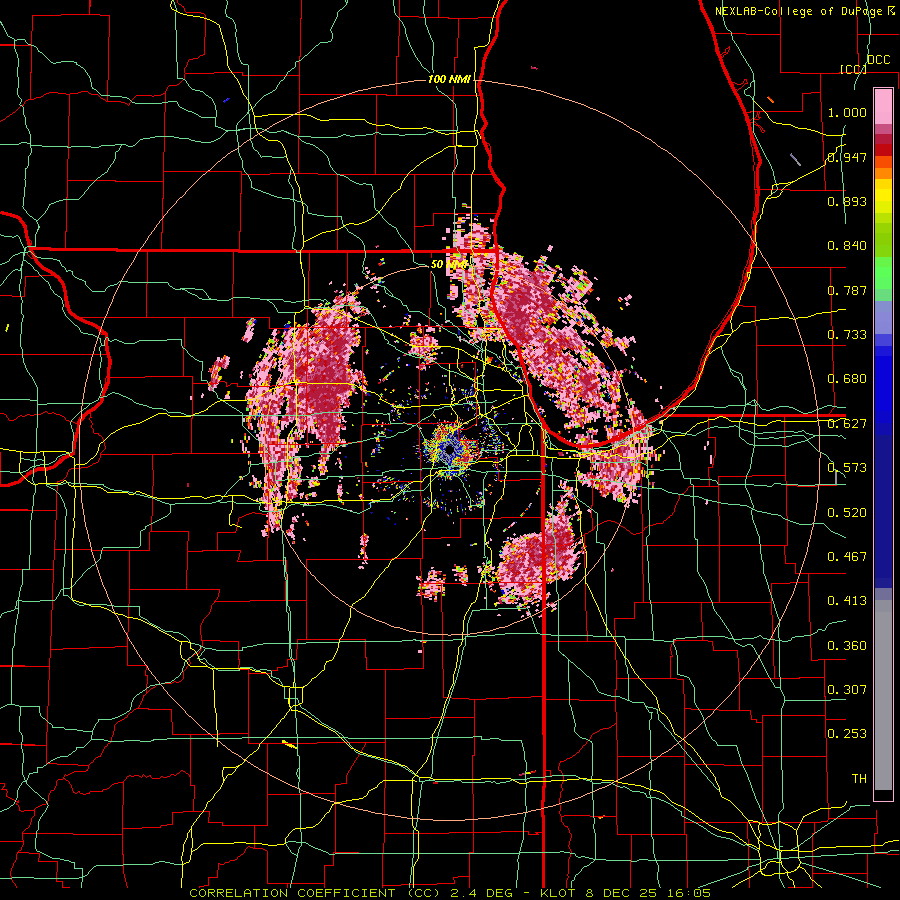Click the [CC] units label
The width and height of the screenshot is (900, 900).
853,69
